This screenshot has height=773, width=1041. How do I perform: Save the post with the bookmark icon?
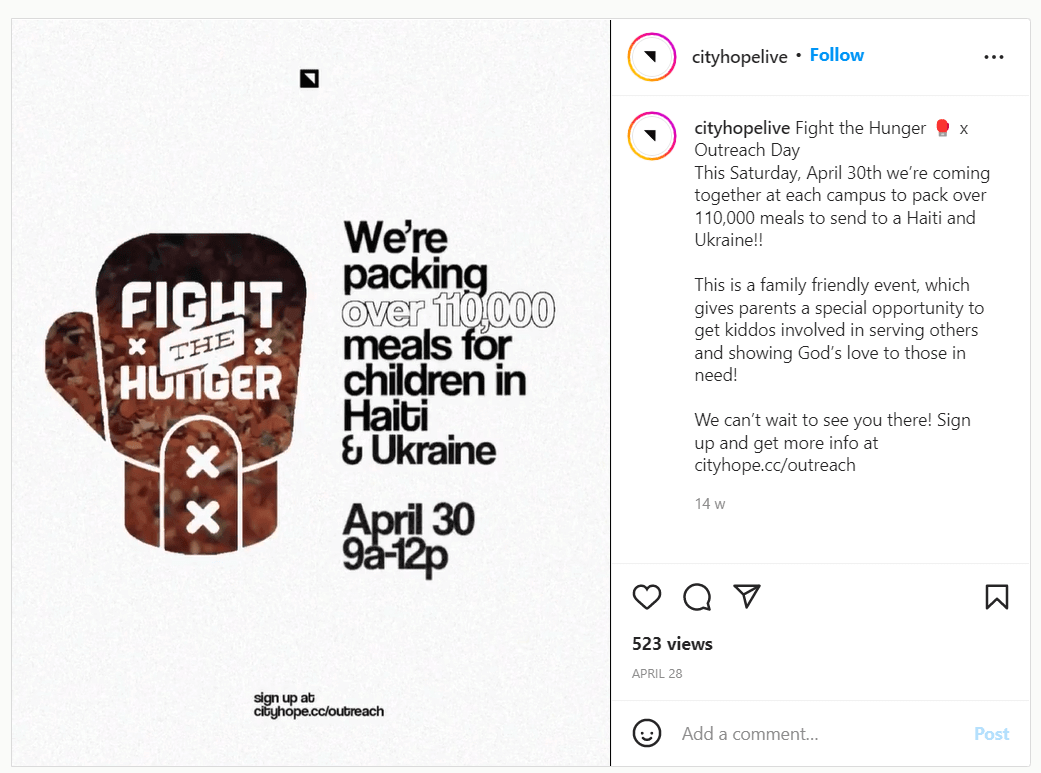pyautogui.click(x=996, y=597)
